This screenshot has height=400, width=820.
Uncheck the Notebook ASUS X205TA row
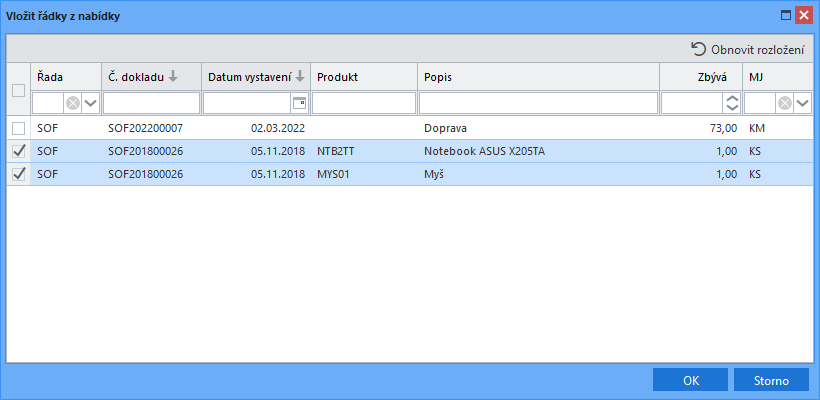pos(18,151)
